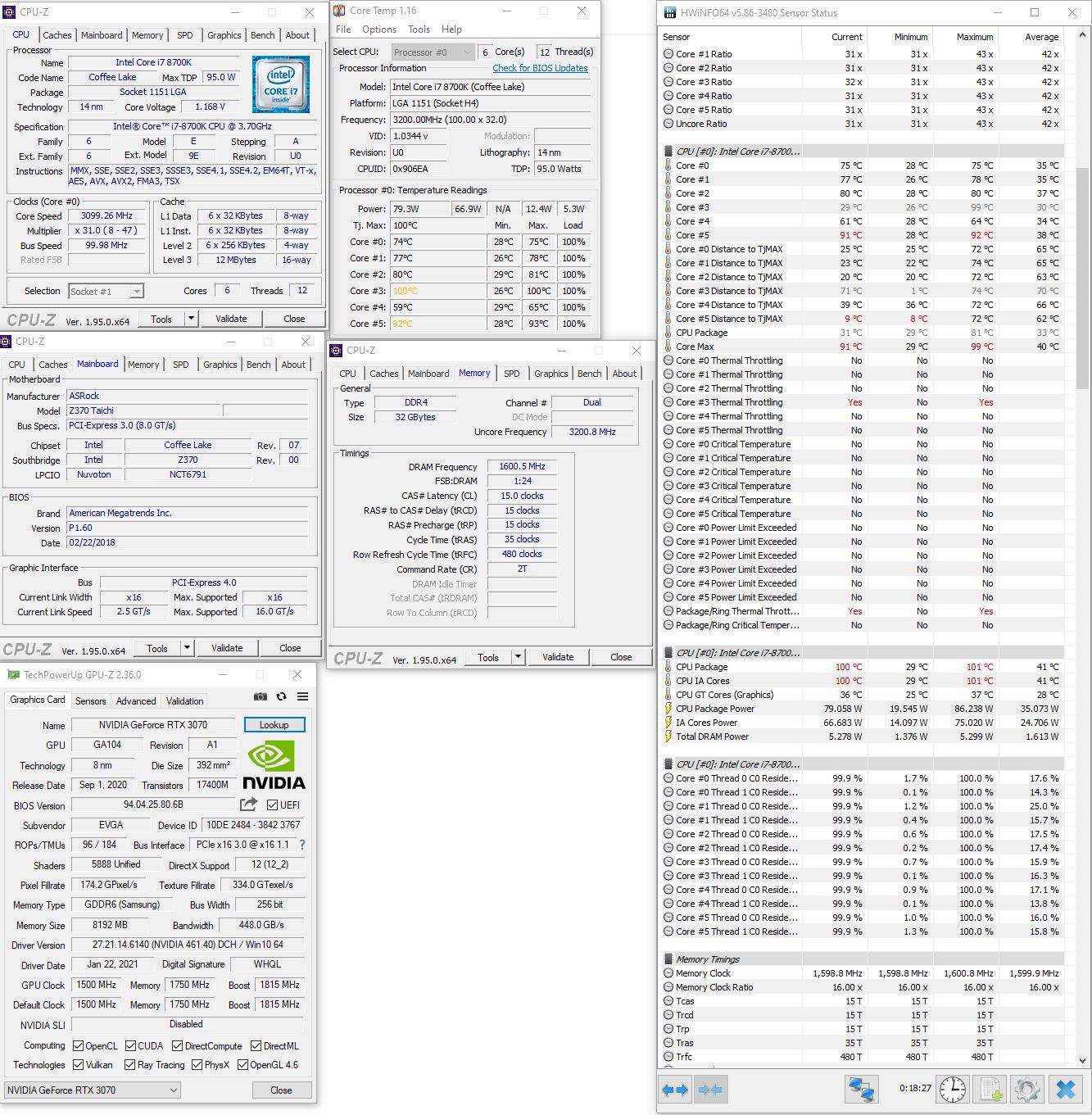1092x1115 pixels.
Task: Click the lightning icon beside IA Cores Power
Action: pos(668,723)
